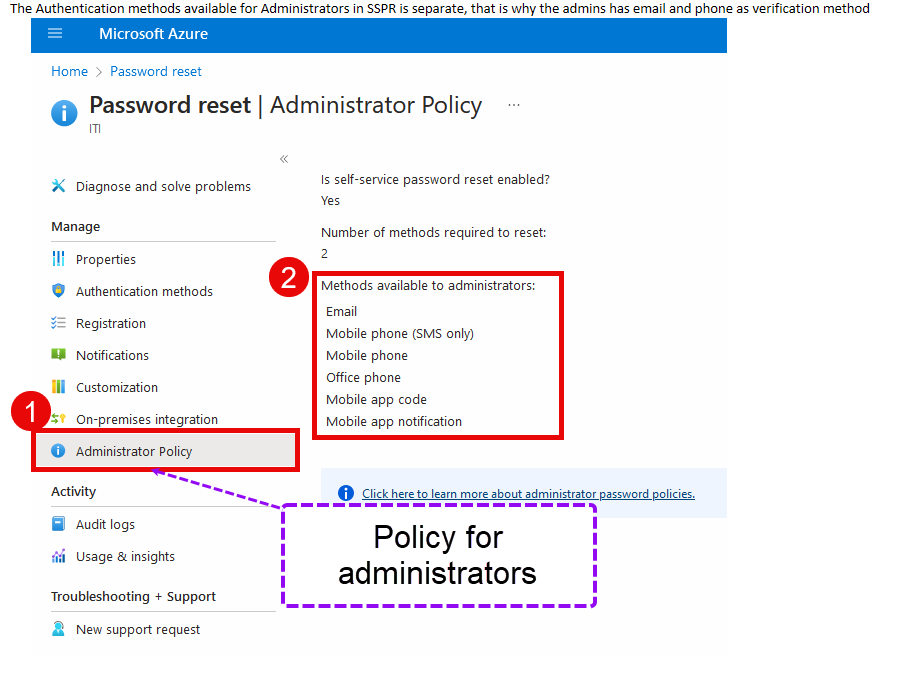Open Authentication methods menu item
The image size is (923, 675).
click(x=144, y=291)
